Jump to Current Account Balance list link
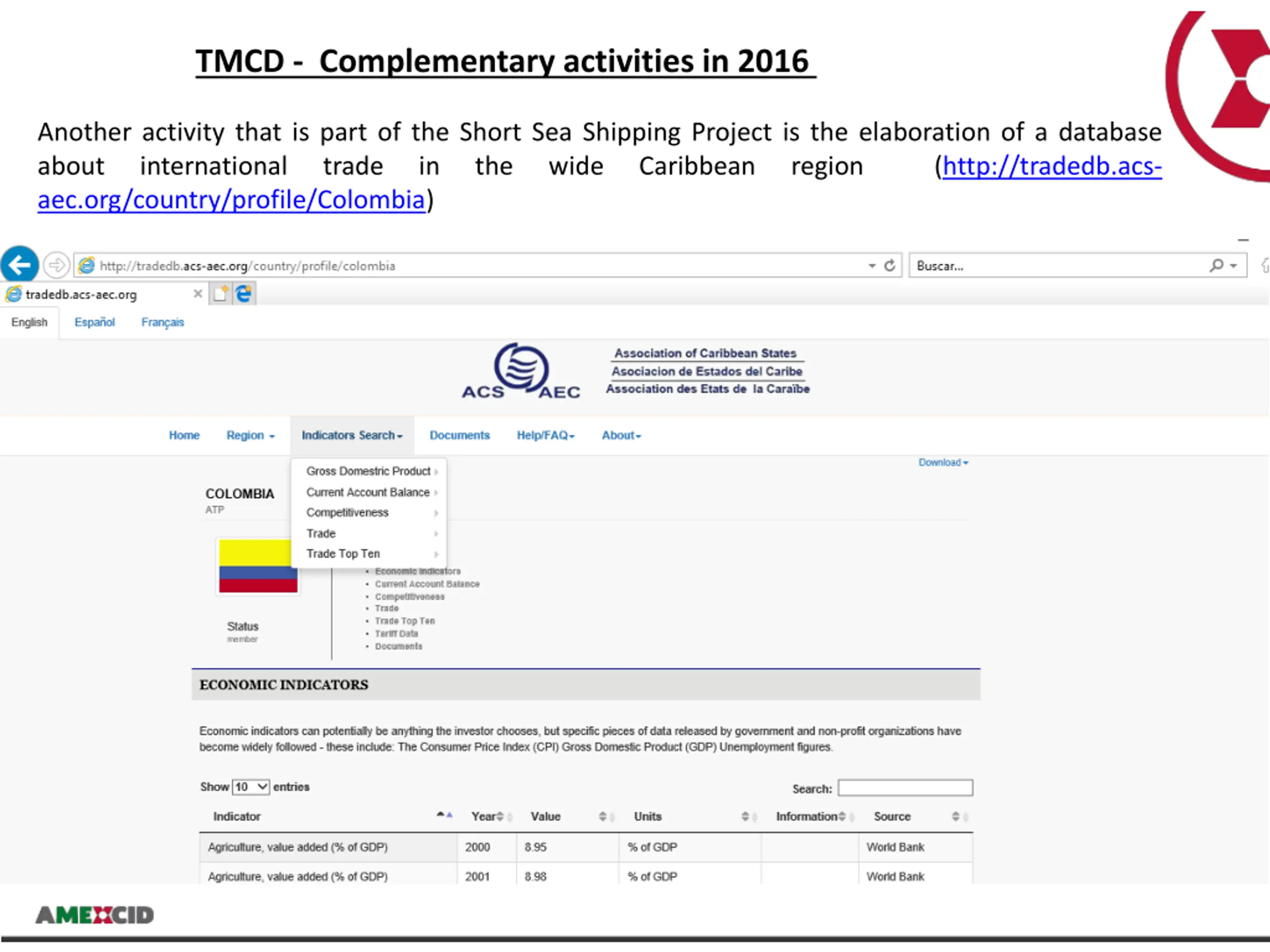This screenshot has height=952, width=1270. [427, 584]
